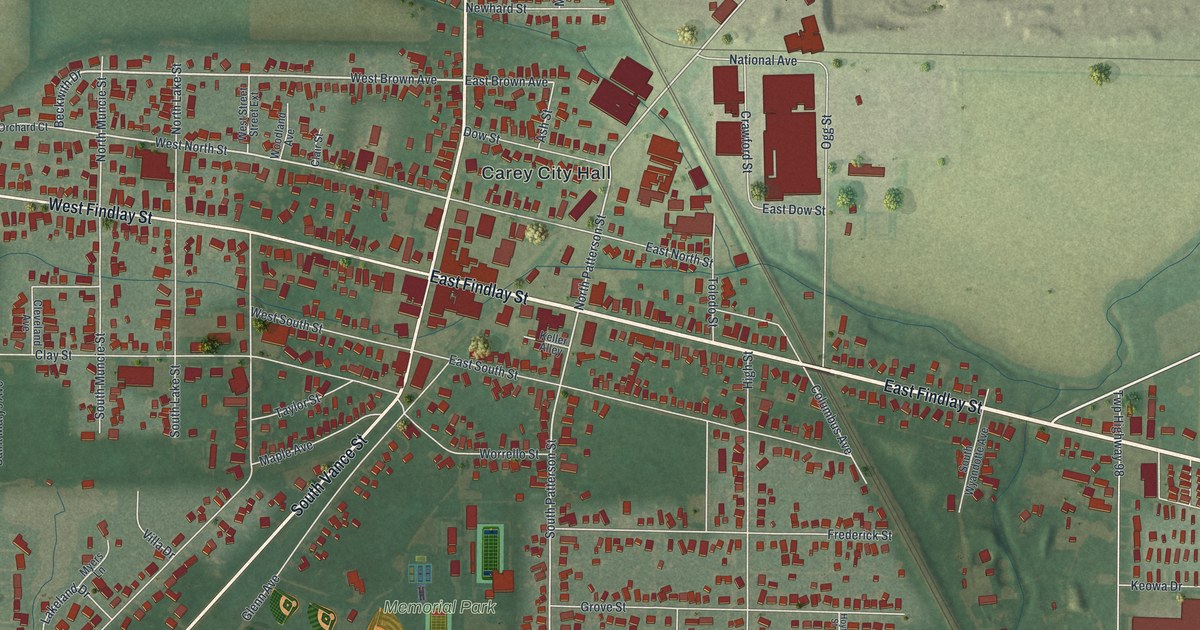Select the West South St label
Screen dimensions: 1200x630
pos(287,320)
